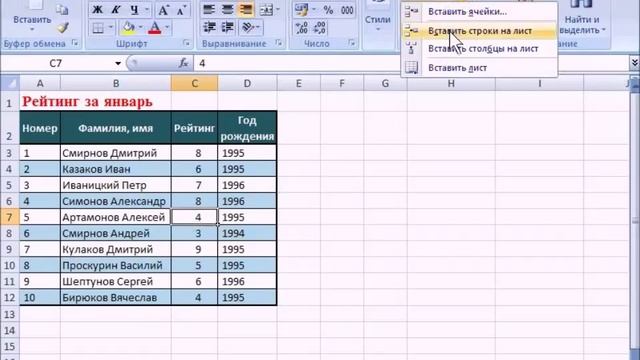Open Шрифт dialog launcher

[x=187, y=43]
